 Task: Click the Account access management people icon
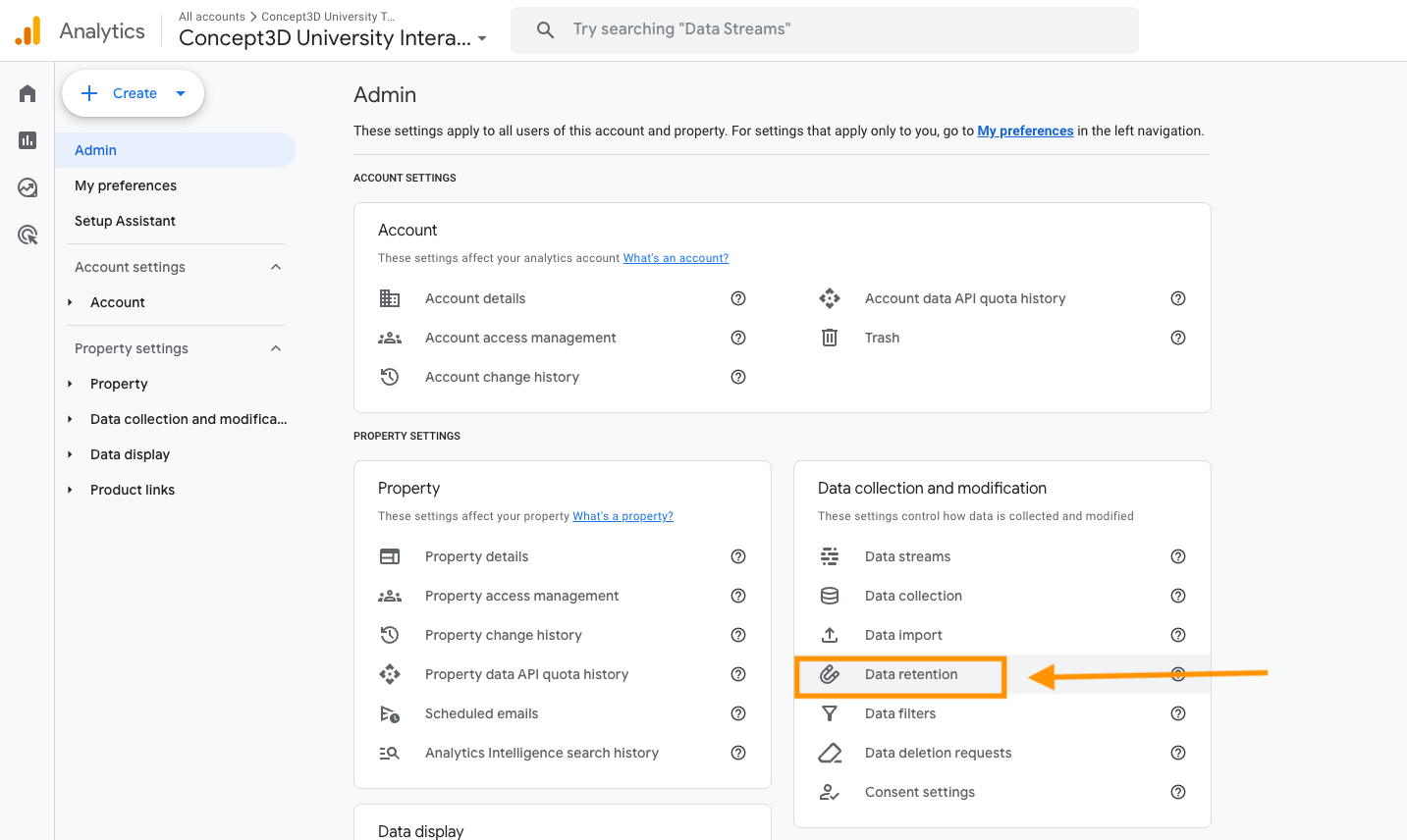point(390,338)
